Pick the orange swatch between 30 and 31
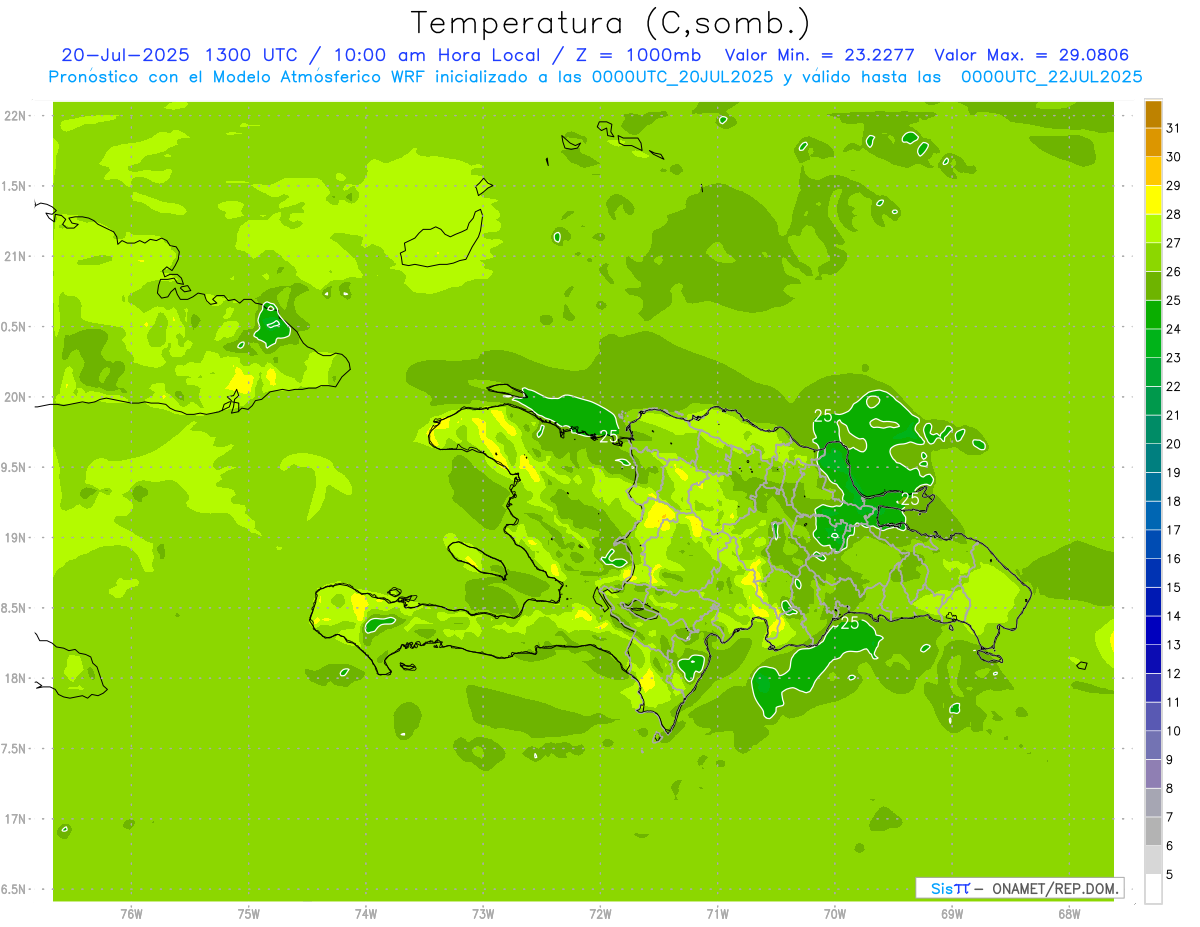 coord(1153,143)
